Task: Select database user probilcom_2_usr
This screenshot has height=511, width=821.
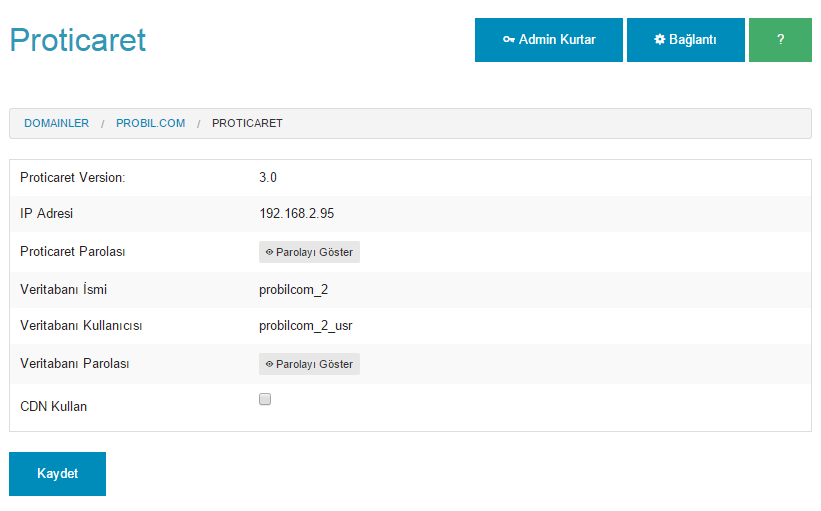Action: pos(306,326)
